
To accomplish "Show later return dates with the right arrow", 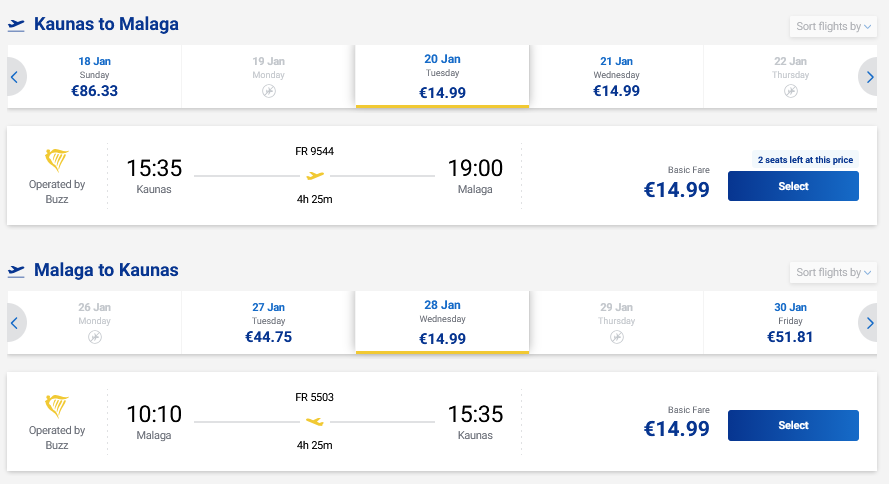I will pyautogui.click(x=870, y=322).
